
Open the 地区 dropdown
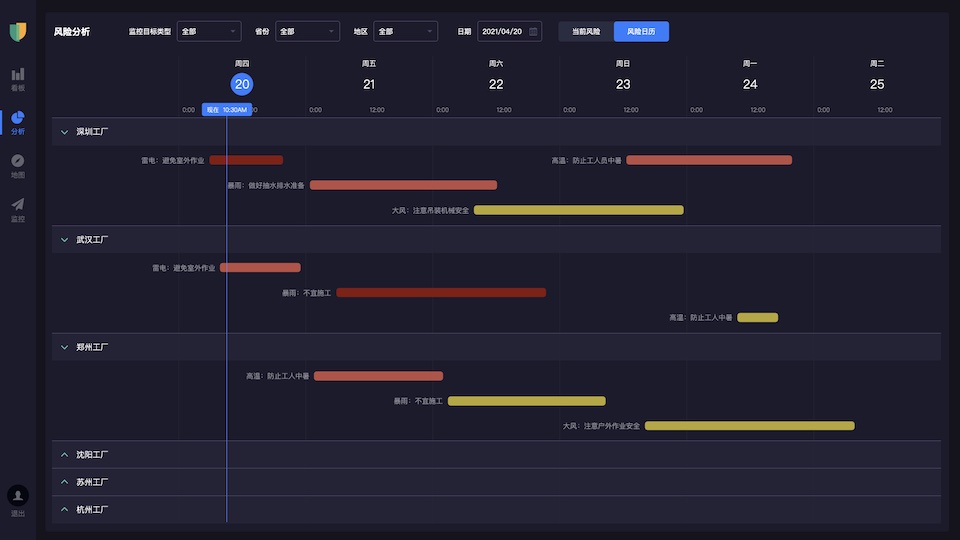click(x=405, y=31)
